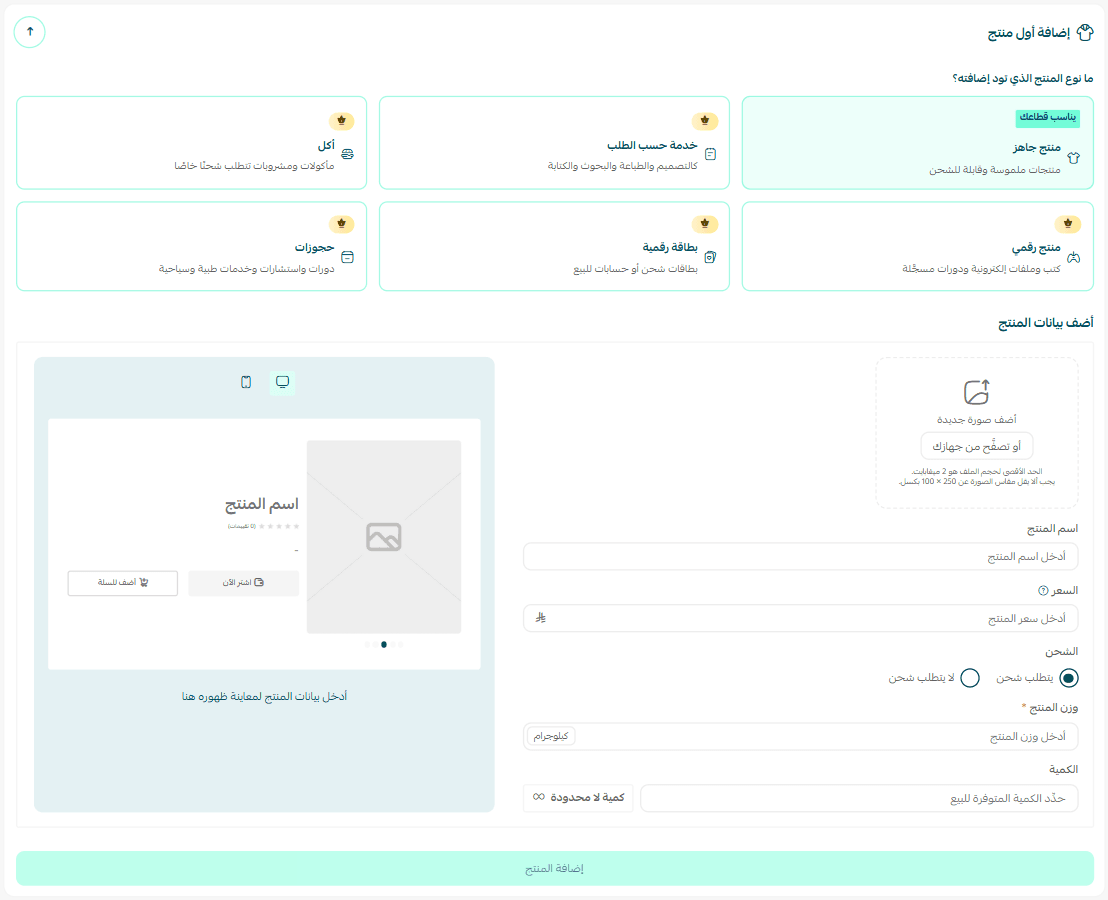Click the crown badge on حجوزات card
This screenshot has width=1108, height=900.
341,224
